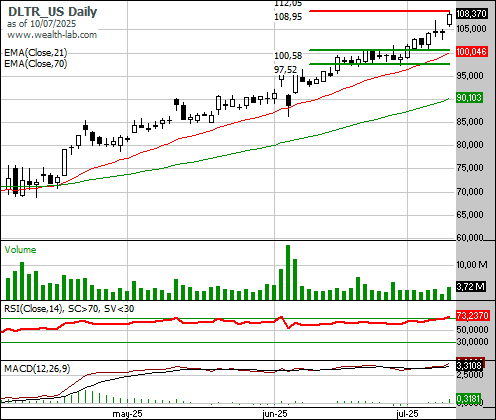Click the 73,2370 RSI value tag

473,315
